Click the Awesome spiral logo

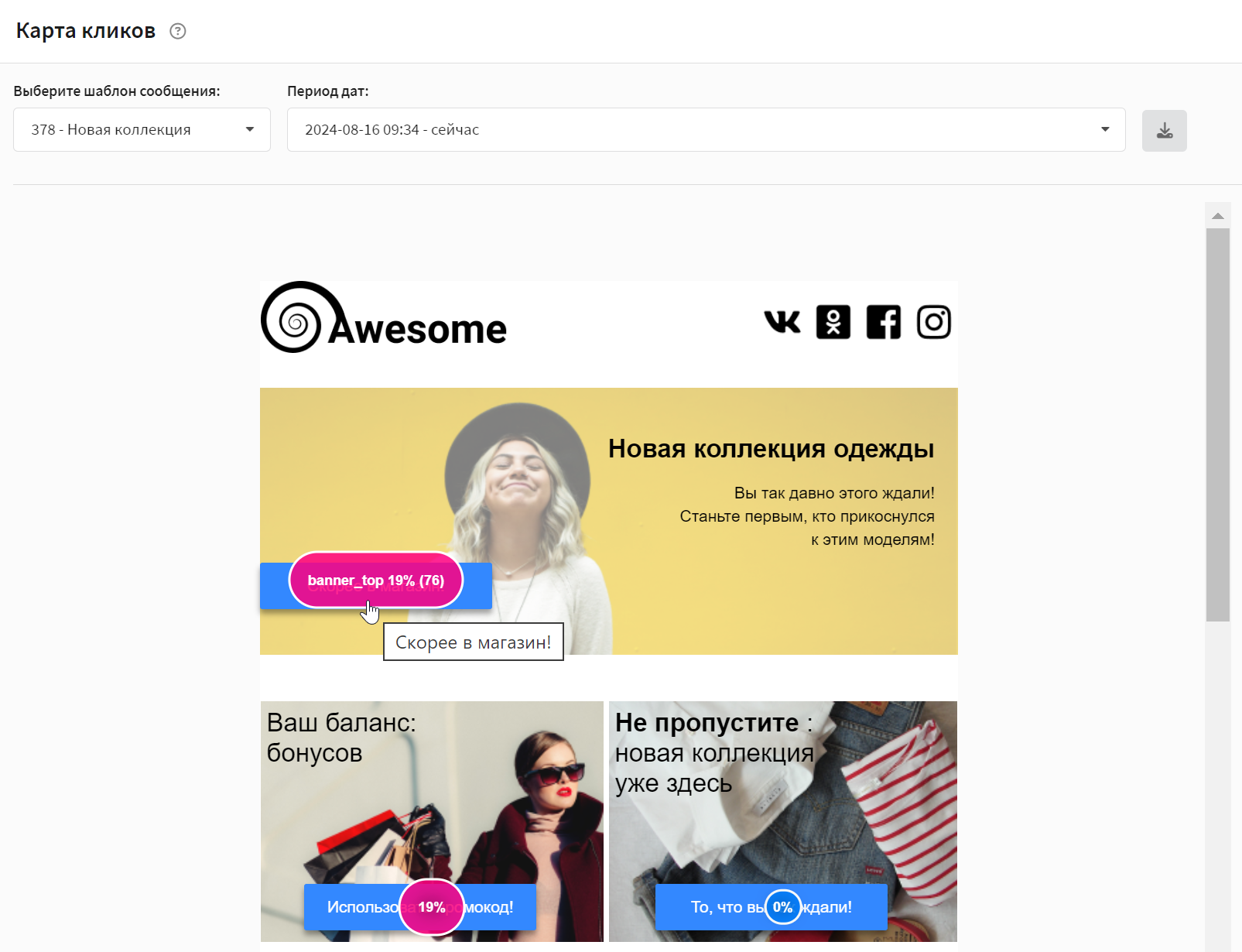[x=384, y=317]
